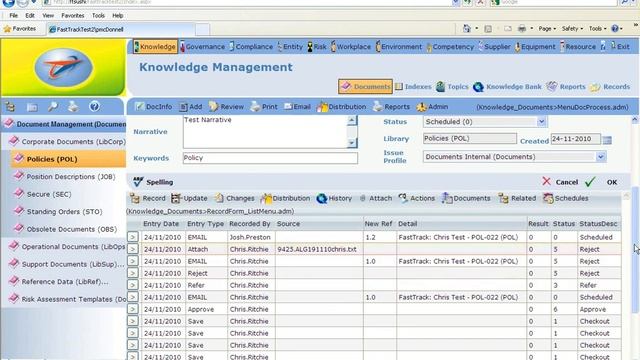Open Risk Assessment Templates node
Image resolution: width=640 pixels, height=360 pixels.
(67, 299)
